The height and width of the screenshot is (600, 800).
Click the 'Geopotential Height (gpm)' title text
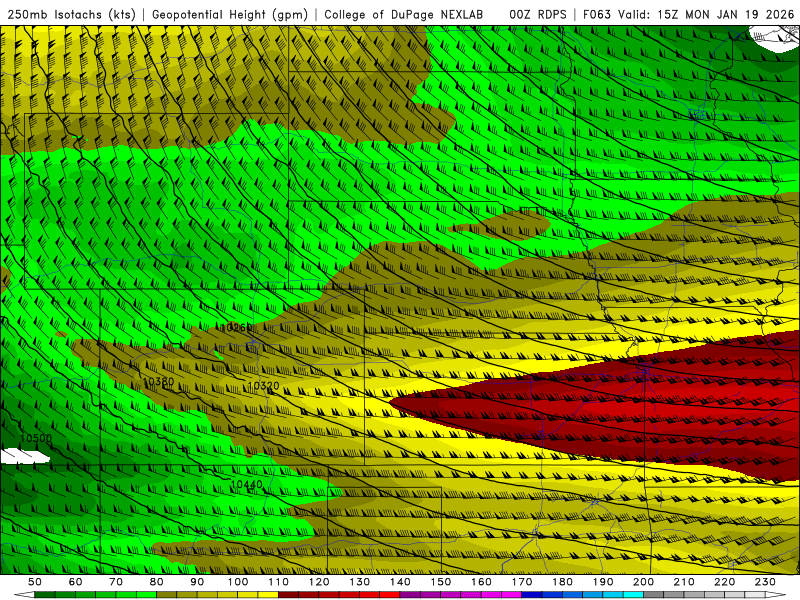[x=230, y=15]
